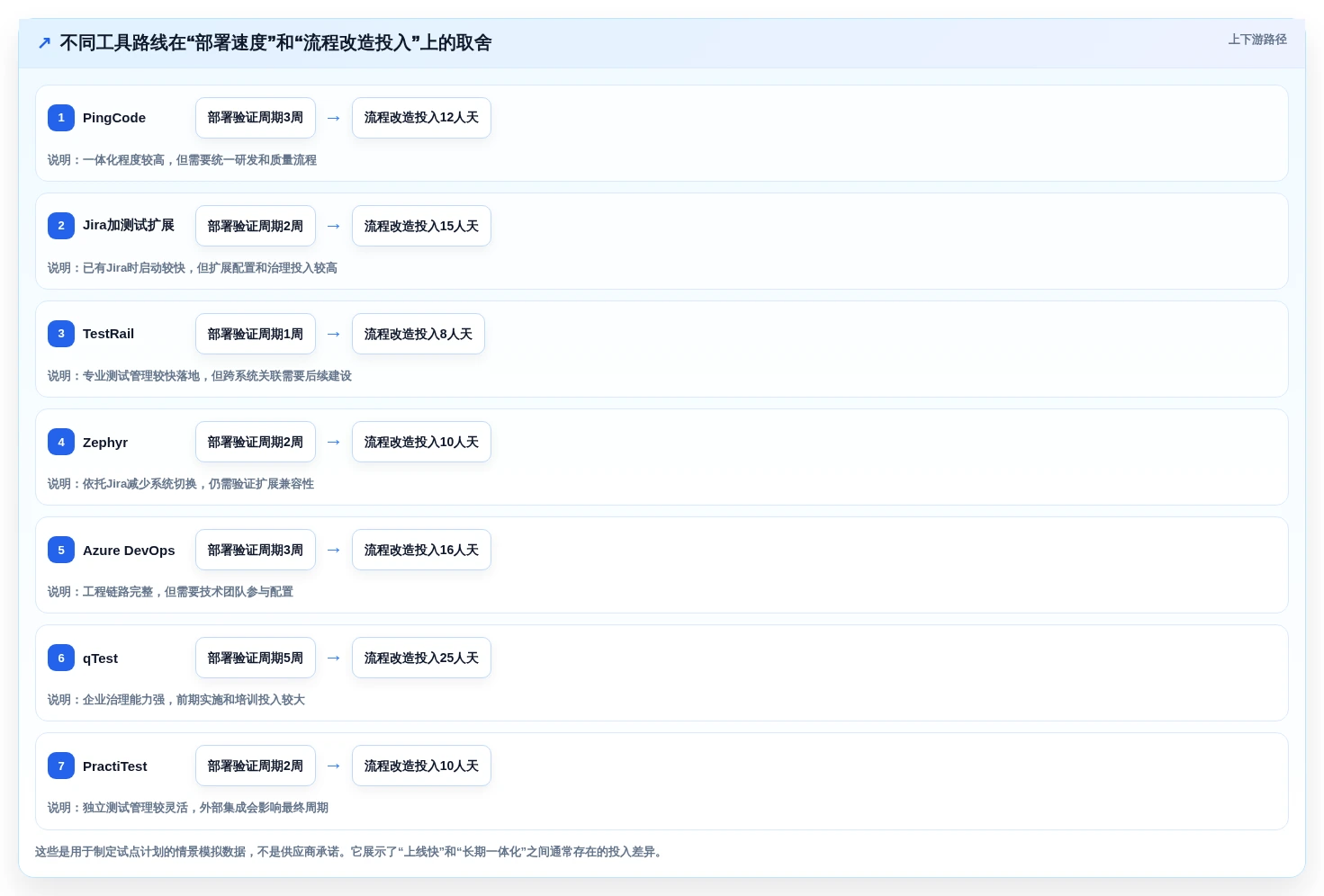Click the PingCode tool name
This screenshot has height=896, width=1324.
pos(114,118)
